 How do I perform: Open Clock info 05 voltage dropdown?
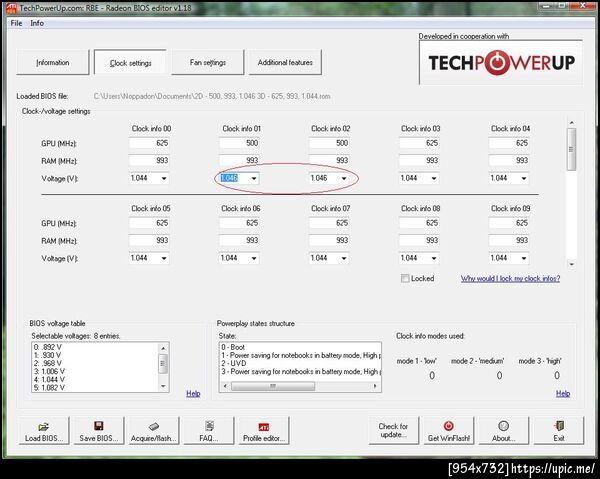(x=163, y=258)
